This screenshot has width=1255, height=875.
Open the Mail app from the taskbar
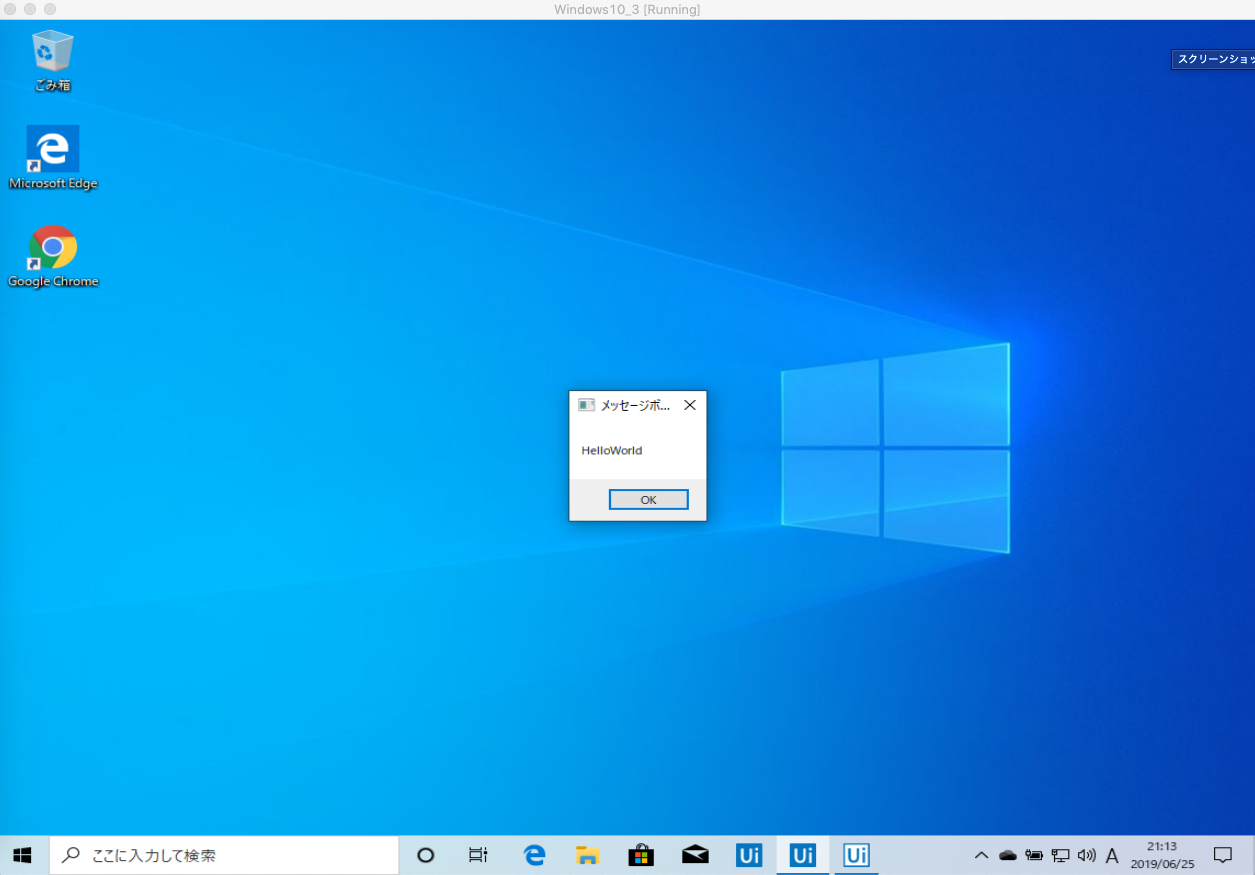[x=695, y=855]
